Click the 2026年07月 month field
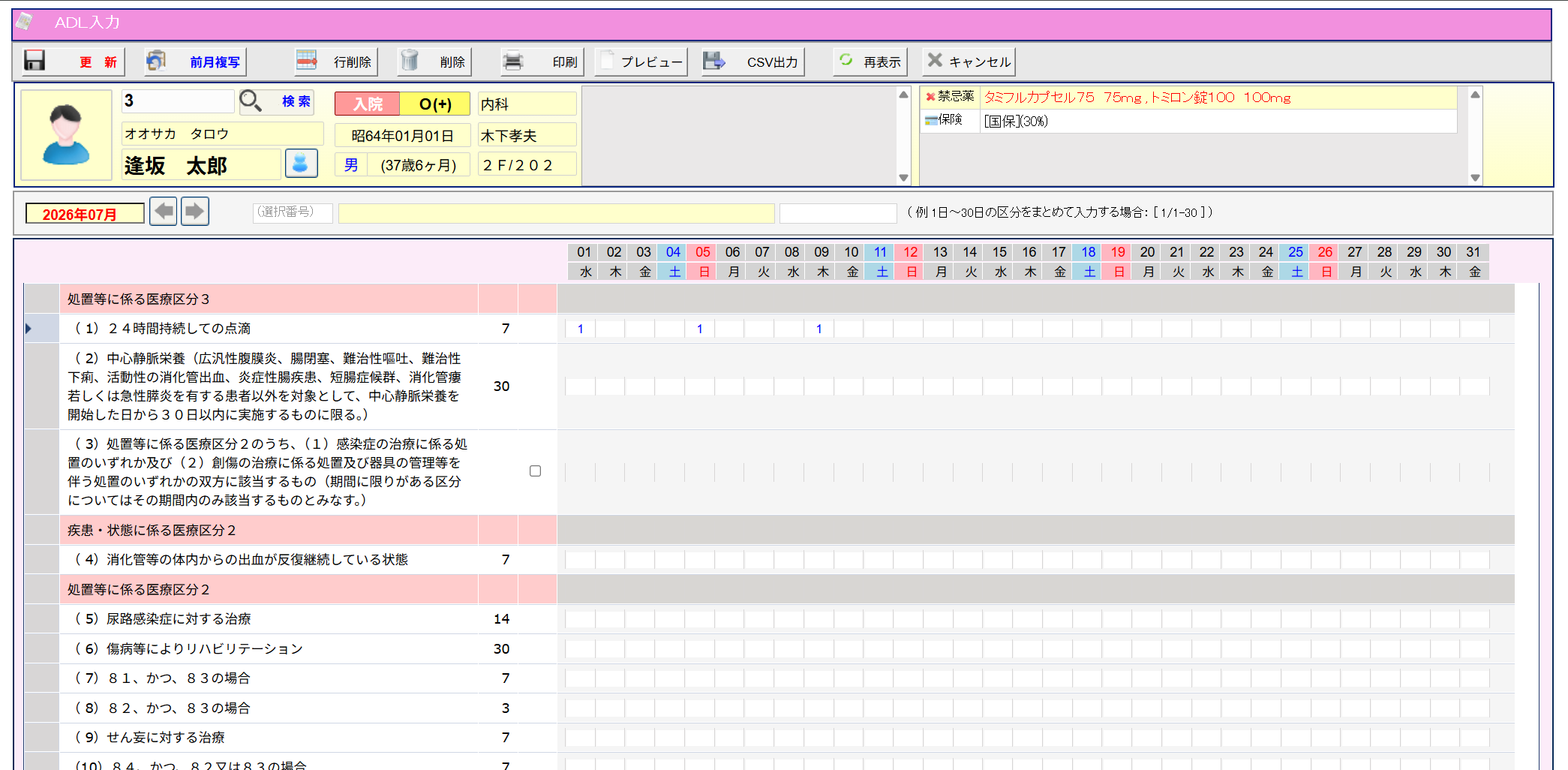 point(85,214)
